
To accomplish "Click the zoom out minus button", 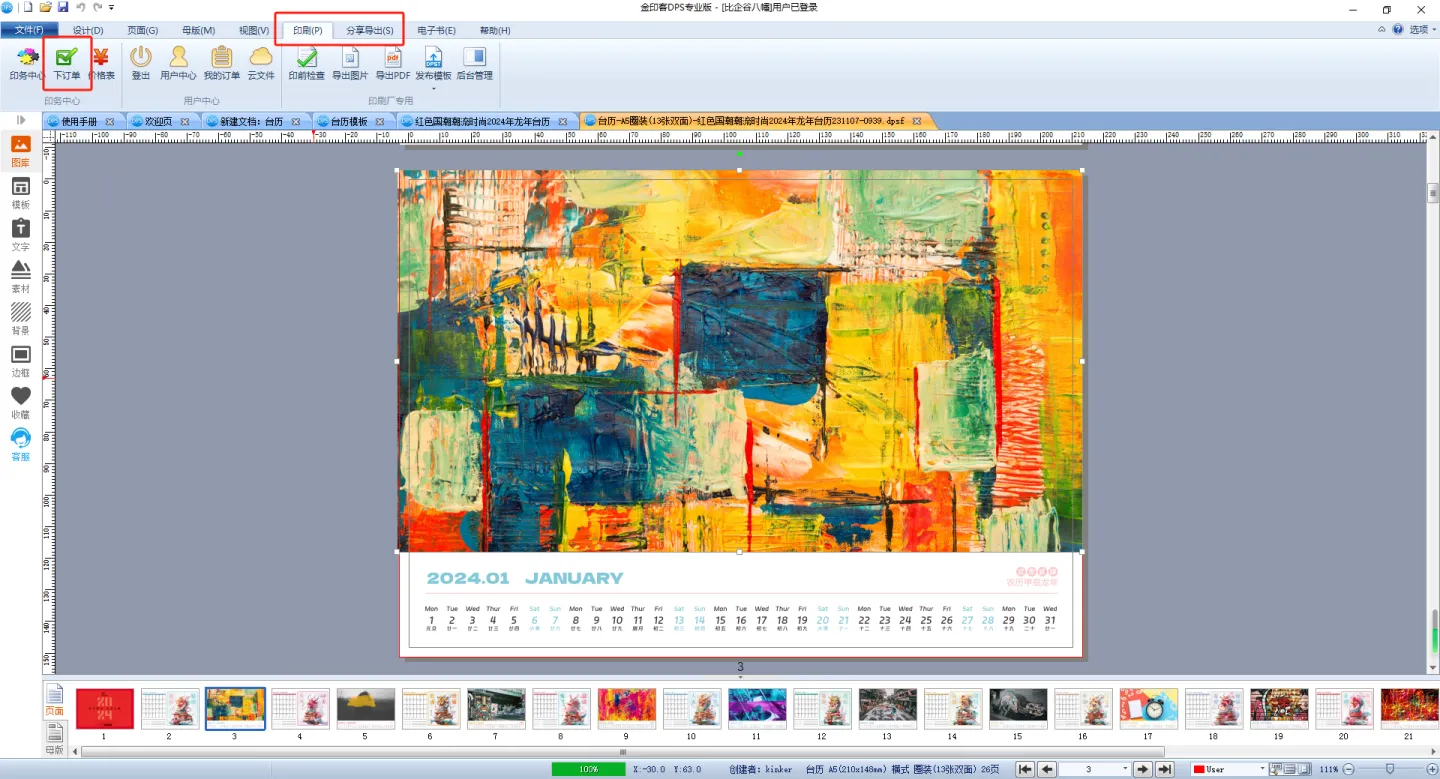I will tap(1348, 769).
